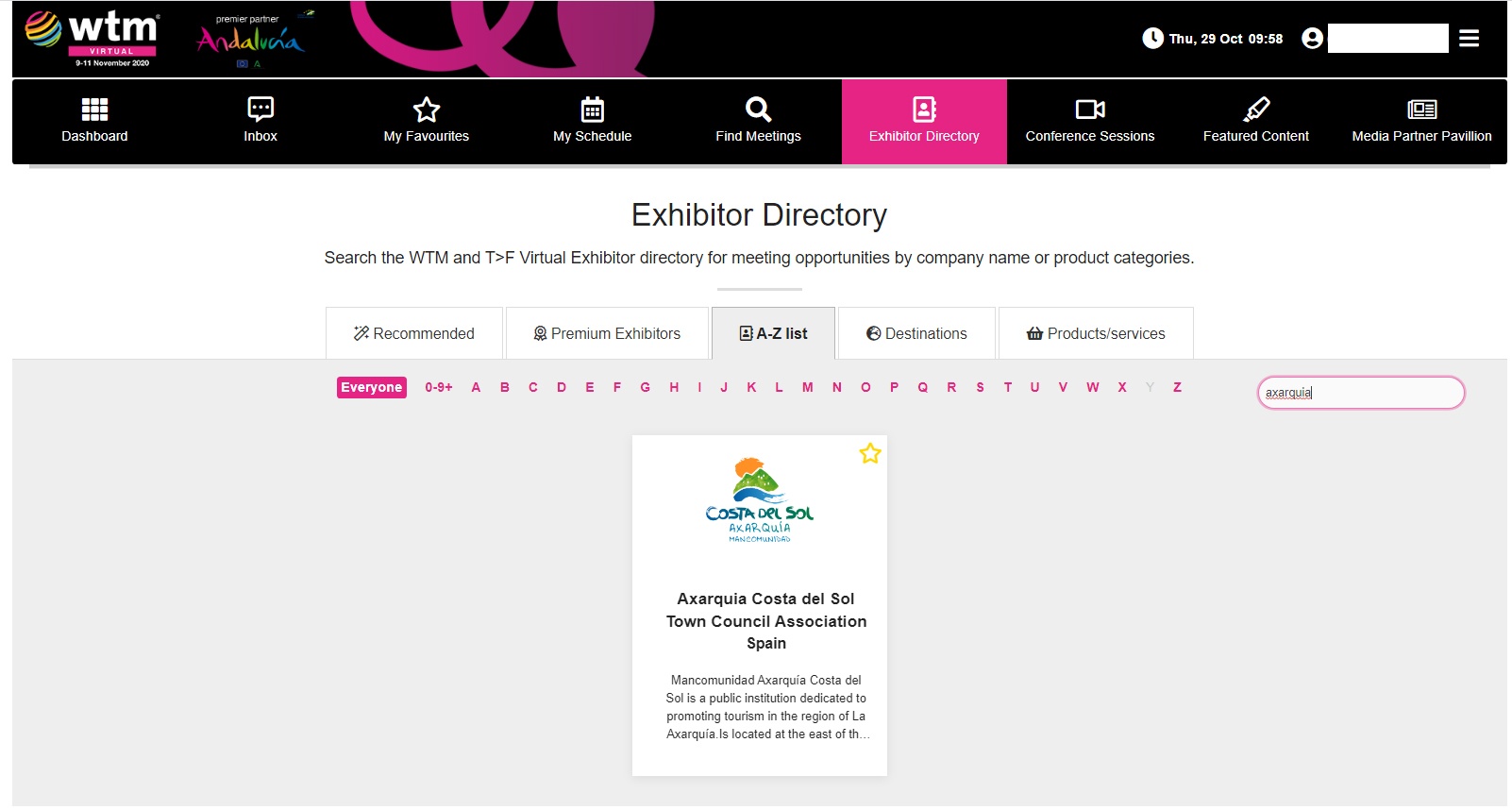The height and width of the screenshot is (810, 1512).
Task: Open the Dashboard grid icon
Action: [94, 110]
